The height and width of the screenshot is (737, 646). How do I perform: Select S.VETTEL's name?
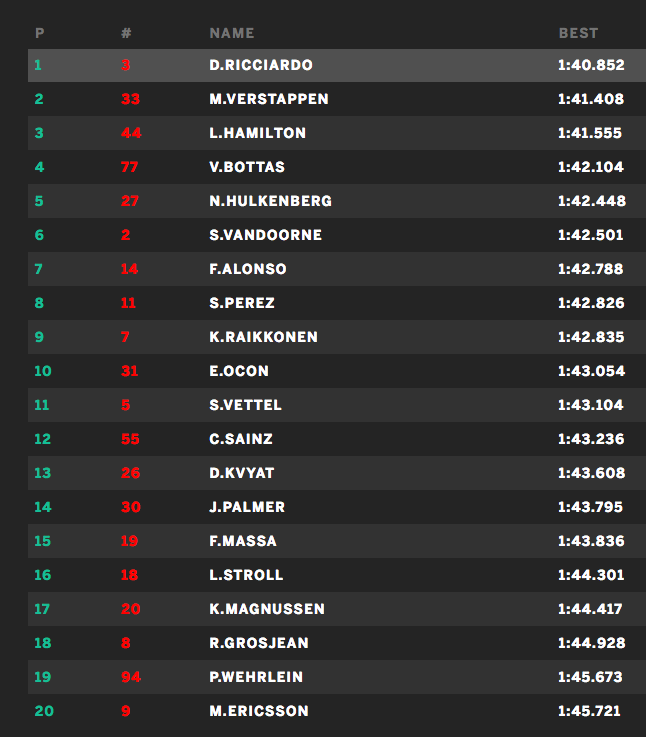click(x=246, y=405)
